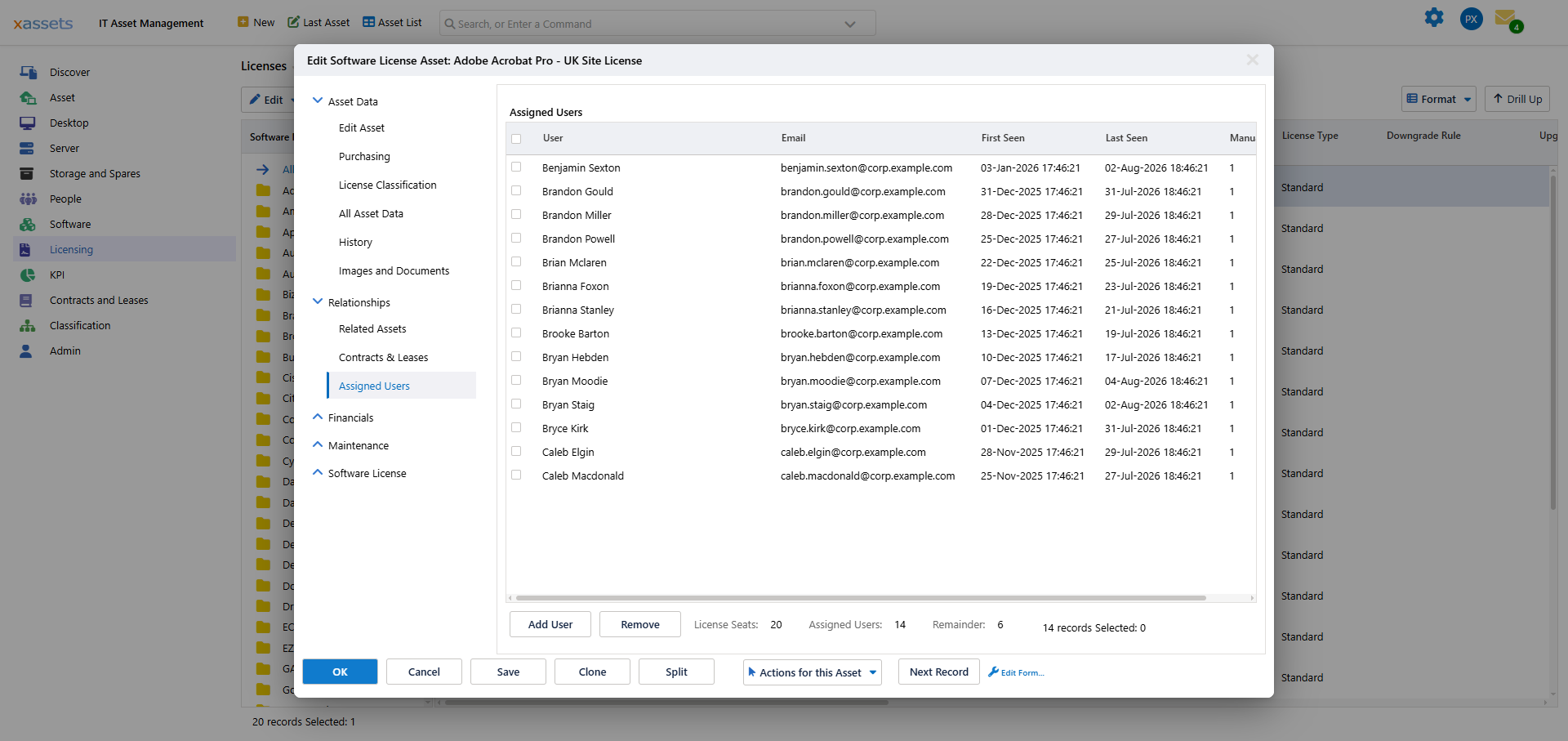Click the XAssets logo

tap(43, 23)
